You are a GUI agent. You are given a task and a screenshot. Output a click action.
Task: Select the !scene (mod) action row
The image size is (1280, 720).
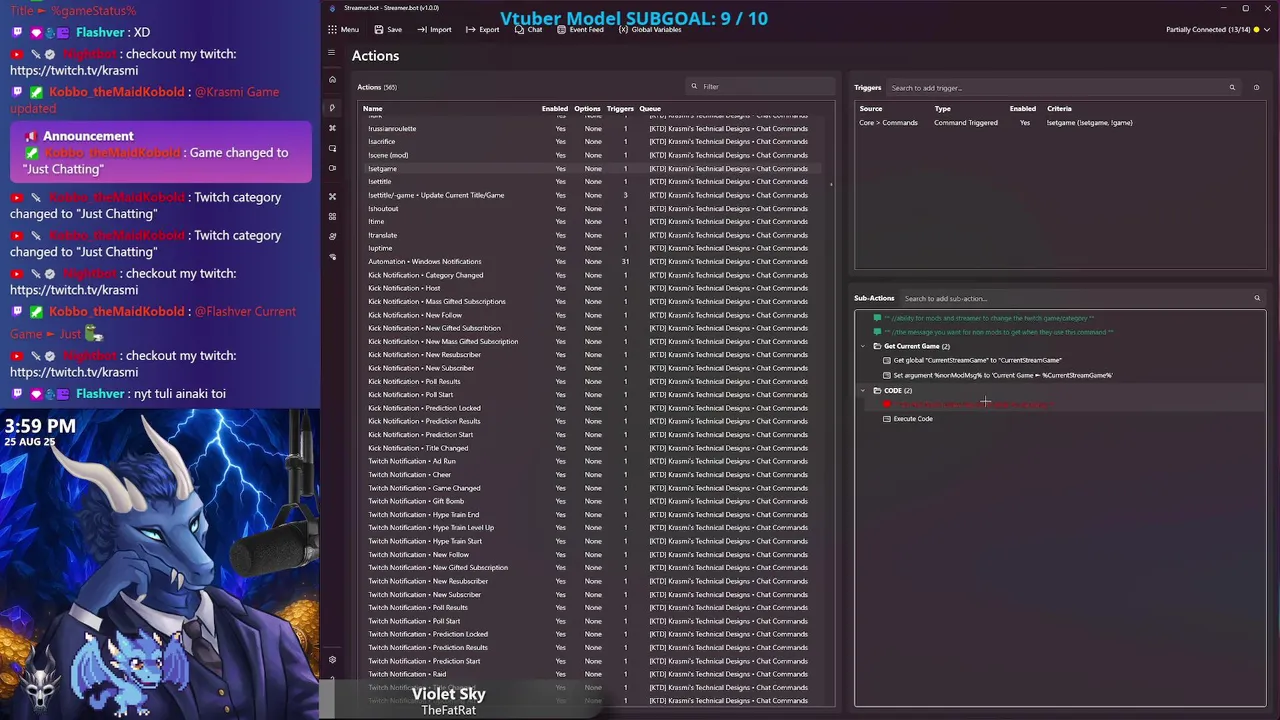(595, 155)
